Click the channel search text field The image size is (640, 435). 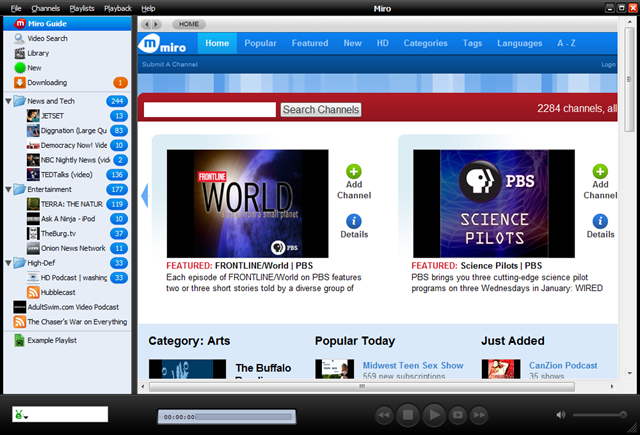point(210,109)
